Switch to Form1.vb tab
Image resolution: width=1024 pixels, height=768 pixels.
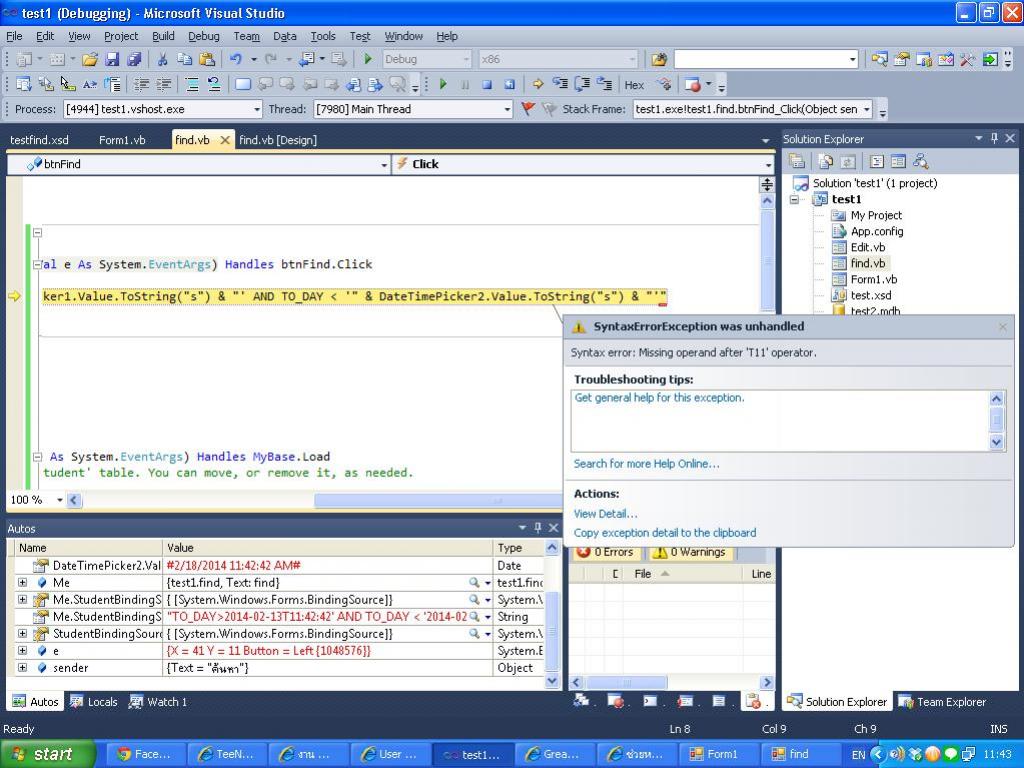pyautogui.click(x=122, y=140)
